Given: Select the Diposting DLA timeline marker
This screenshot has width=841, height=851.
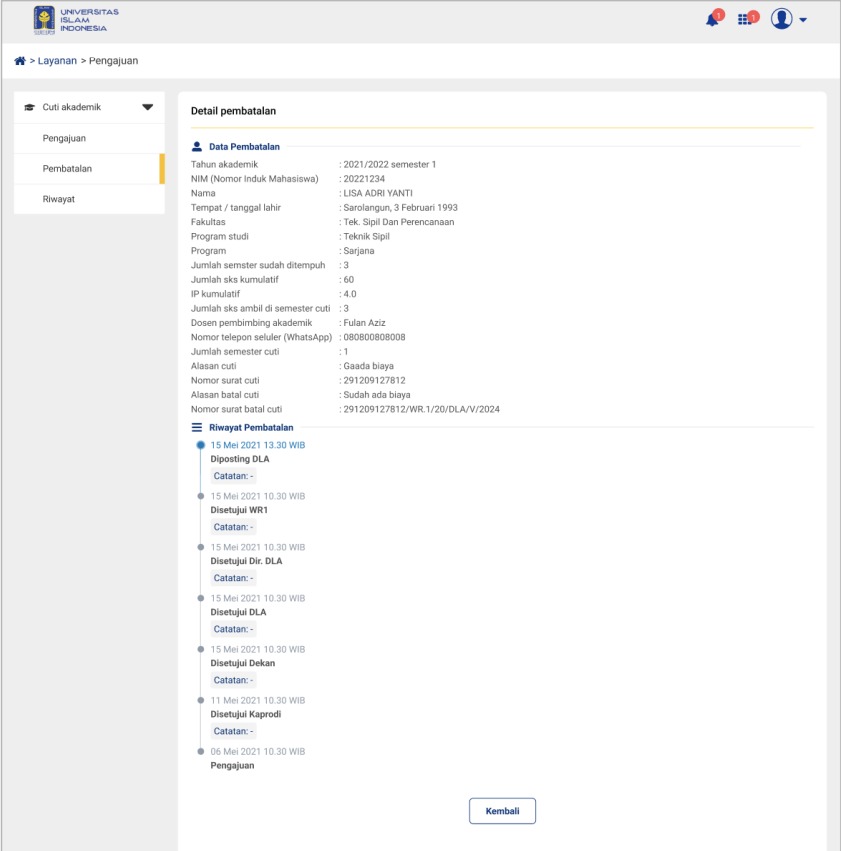Looking at the screenshot, I should click(201, 445).
